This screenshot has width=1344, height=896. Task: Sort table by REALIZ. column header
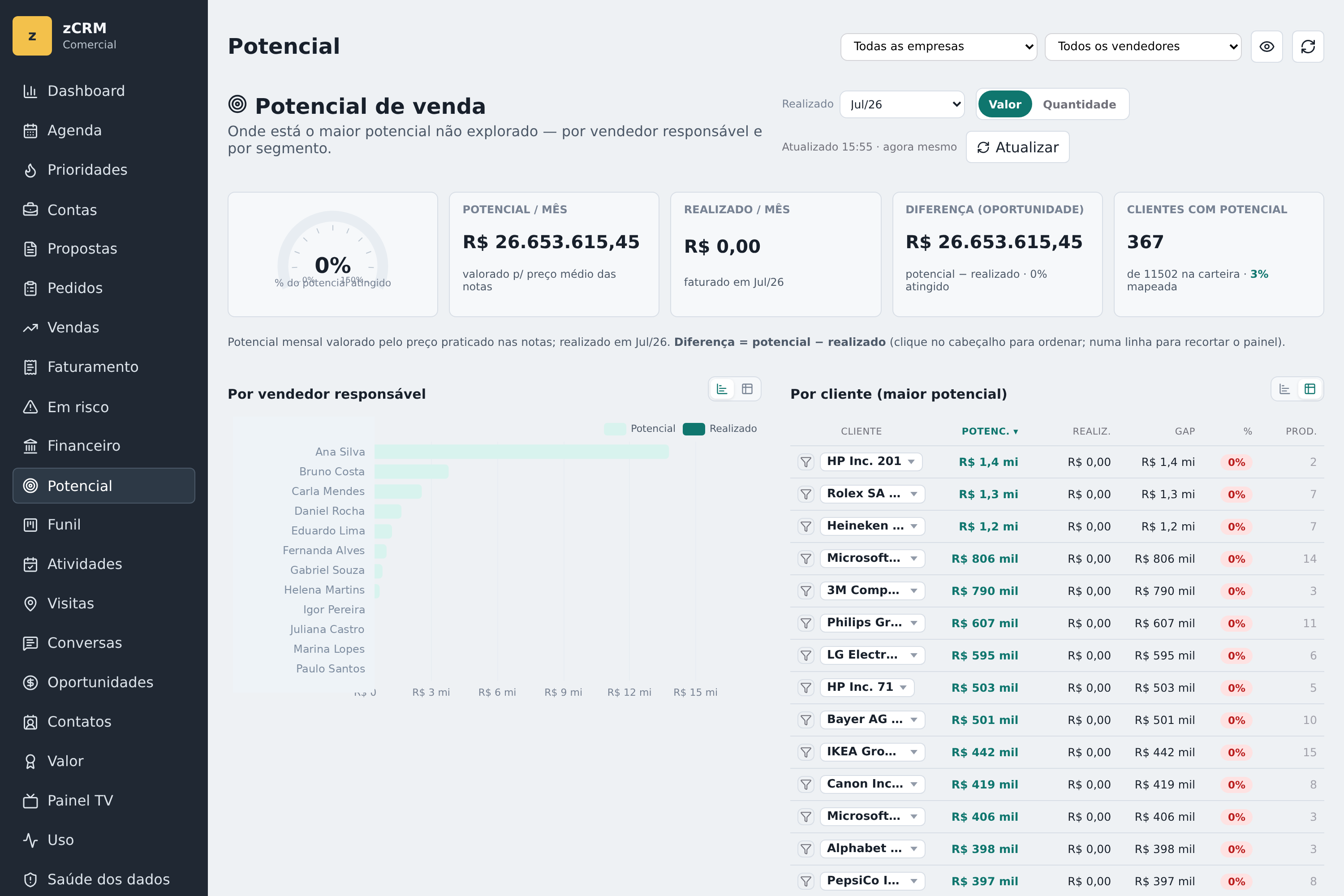tap(1091, 431)
